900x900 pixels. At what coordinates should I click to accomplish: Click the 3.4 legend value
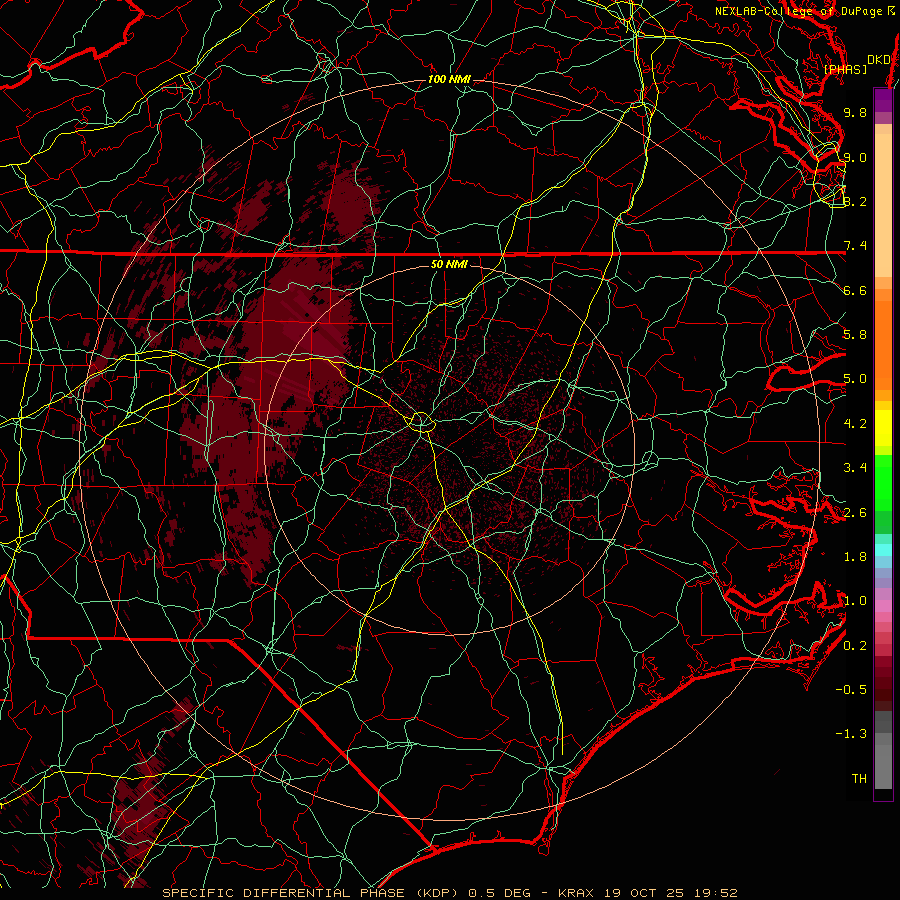tap(855, 468)
